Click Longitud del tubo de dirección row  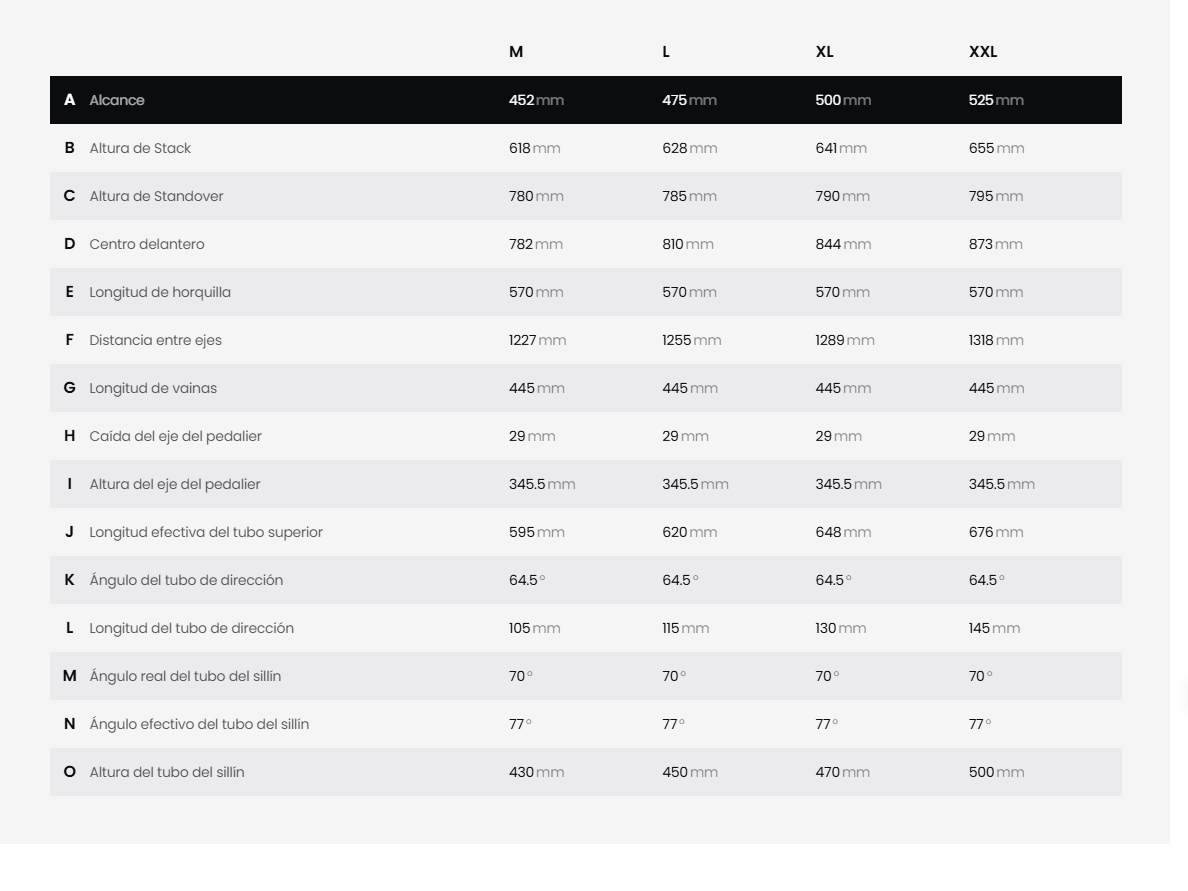586,628
